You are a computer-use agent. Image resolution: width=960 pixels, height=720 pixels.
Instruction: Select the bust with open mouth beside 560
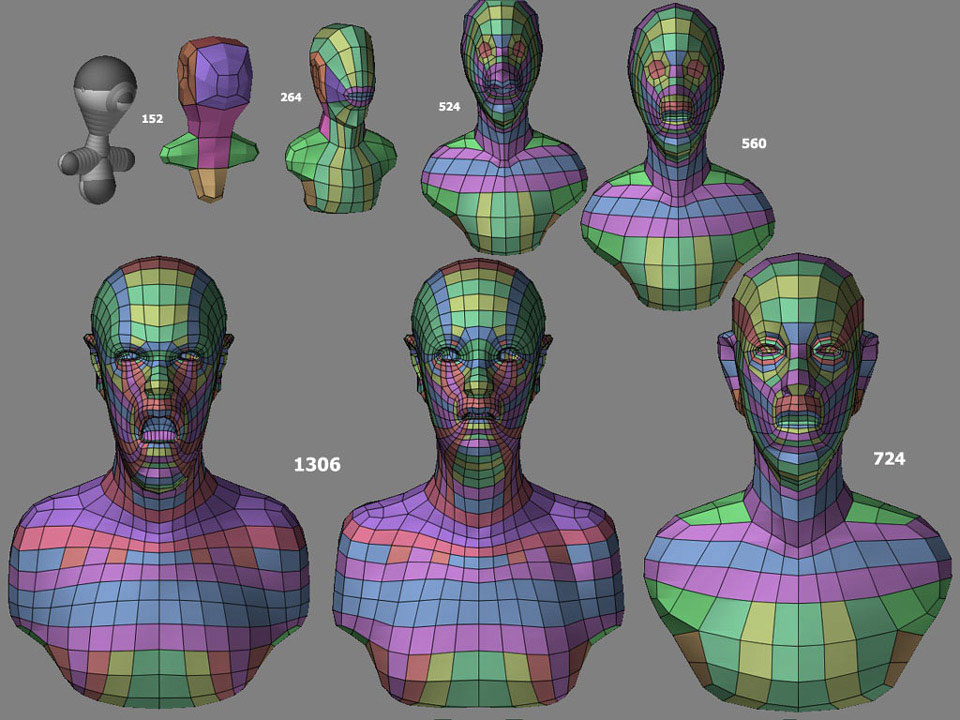678,157
